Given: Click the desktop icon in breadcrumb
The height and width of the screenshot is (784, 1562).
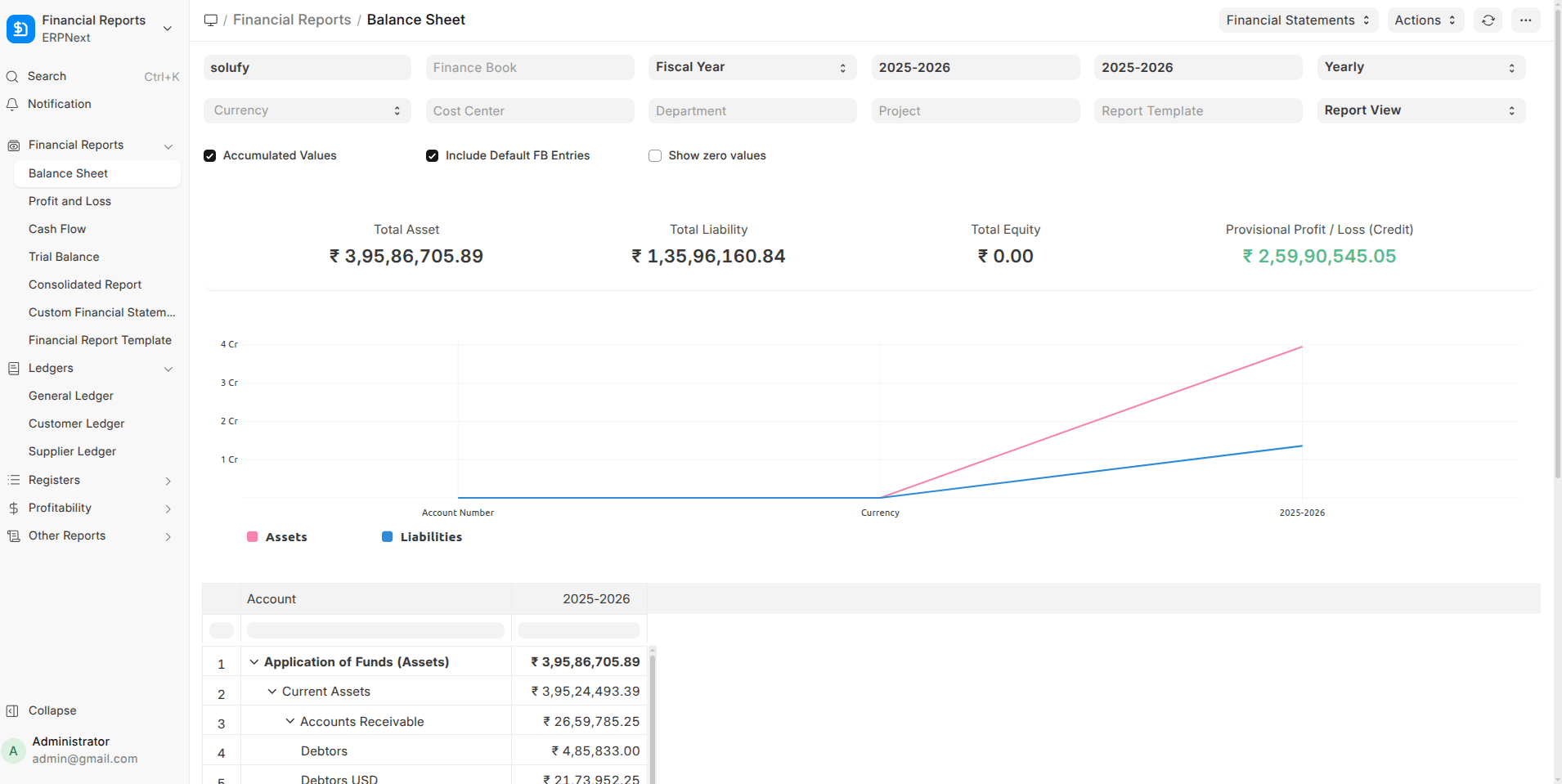Looking at the screenshot, I should pos(211,20).
